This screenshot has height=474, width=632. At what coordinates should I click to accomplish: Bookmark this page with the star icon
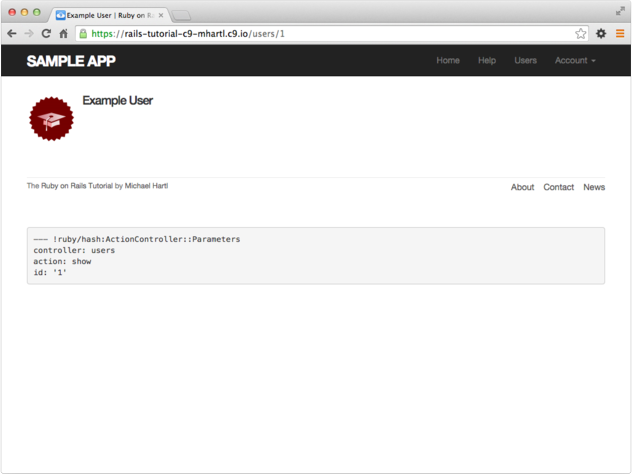581,33
